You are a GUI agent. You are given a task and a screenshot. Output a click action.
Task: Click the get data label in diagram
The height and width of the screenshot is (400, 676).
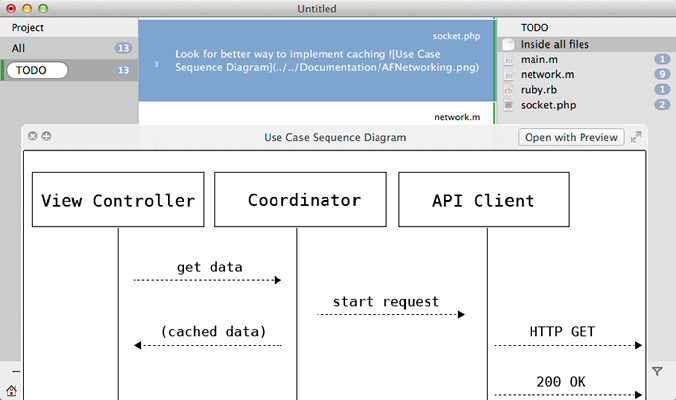[210, 268]
